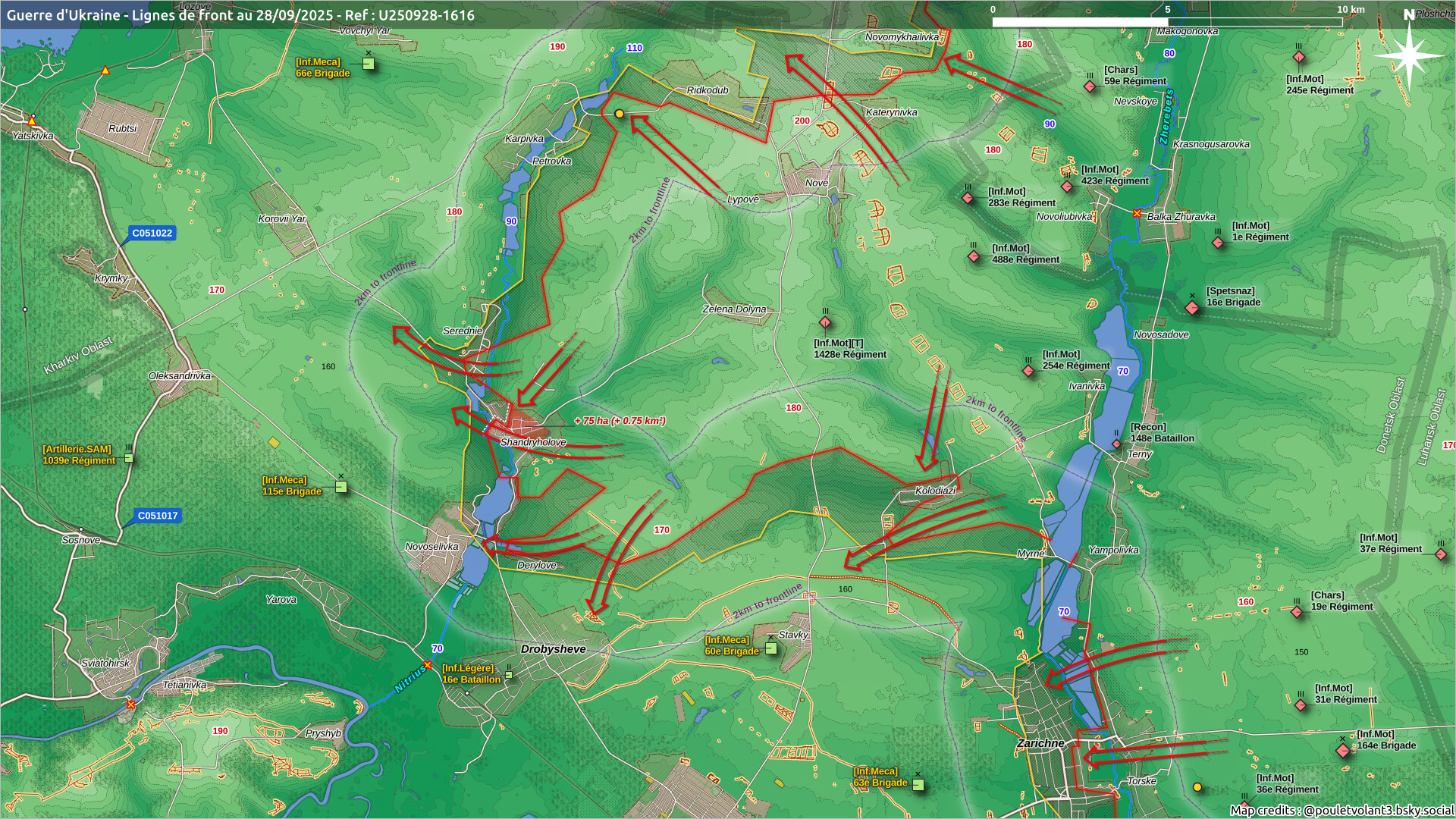Click the yellow warning triangle near Yatskivka
Viewport: 1456px width, 819px height.
tap(32, 121)
